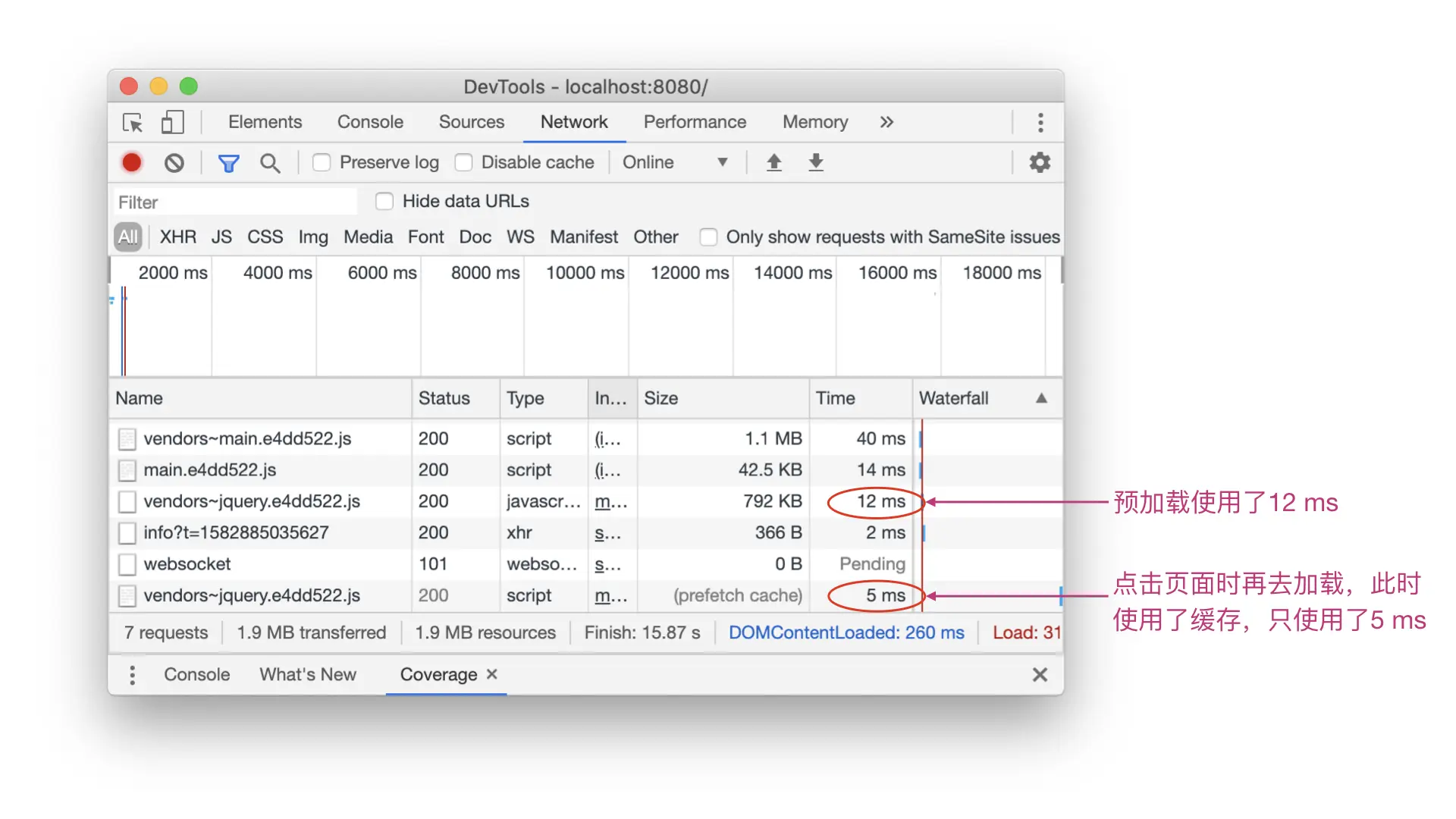Click the inspect element cursor icon
This screenshot has height=819, width=1456.
pos(133,123)
